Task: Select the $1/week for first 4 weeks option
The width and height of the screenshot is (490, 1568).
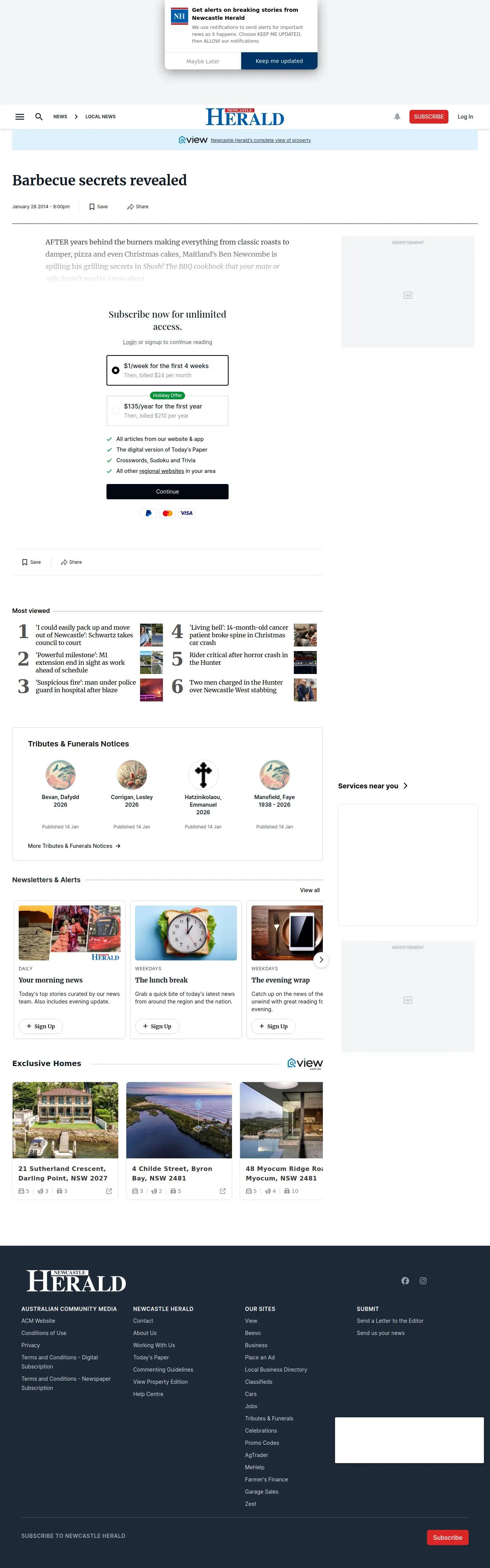Action: point(168,370)
